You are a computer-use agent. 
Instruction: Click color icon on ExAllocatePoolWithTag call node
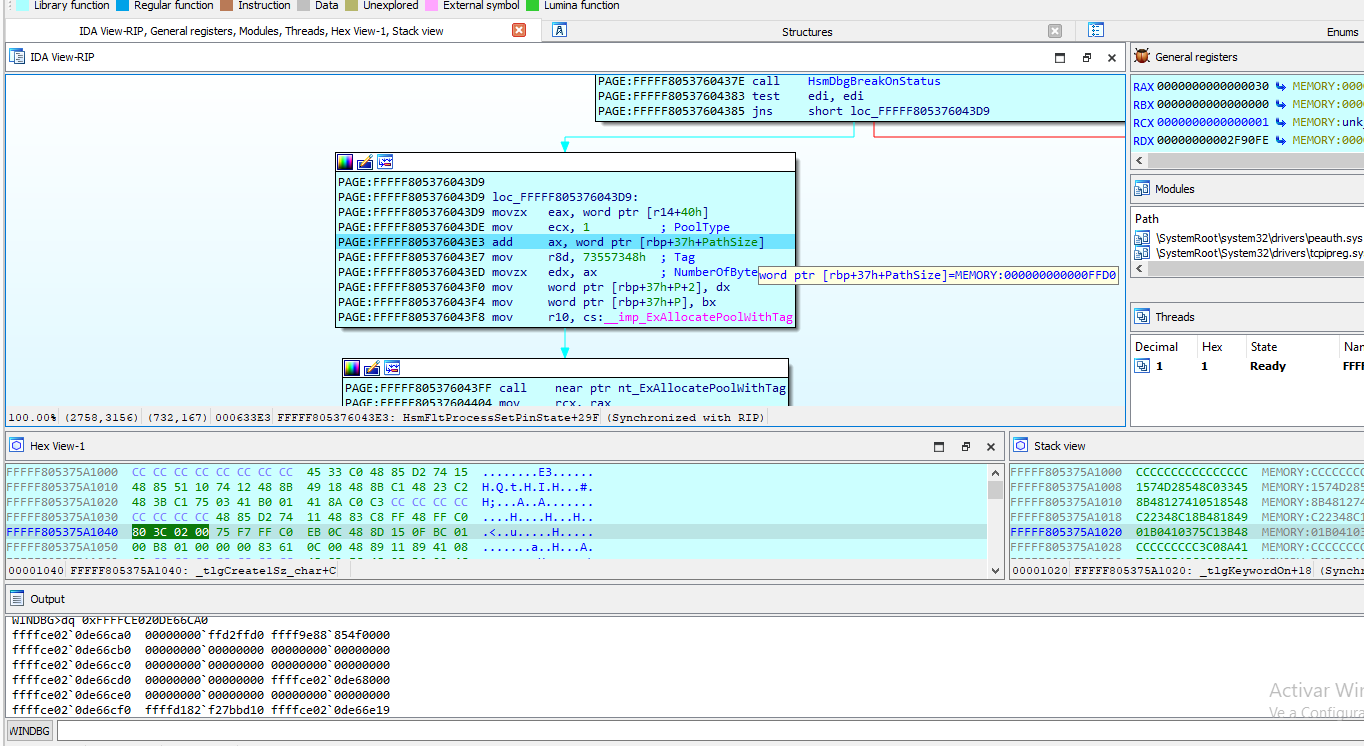click(x=352, y=368)
